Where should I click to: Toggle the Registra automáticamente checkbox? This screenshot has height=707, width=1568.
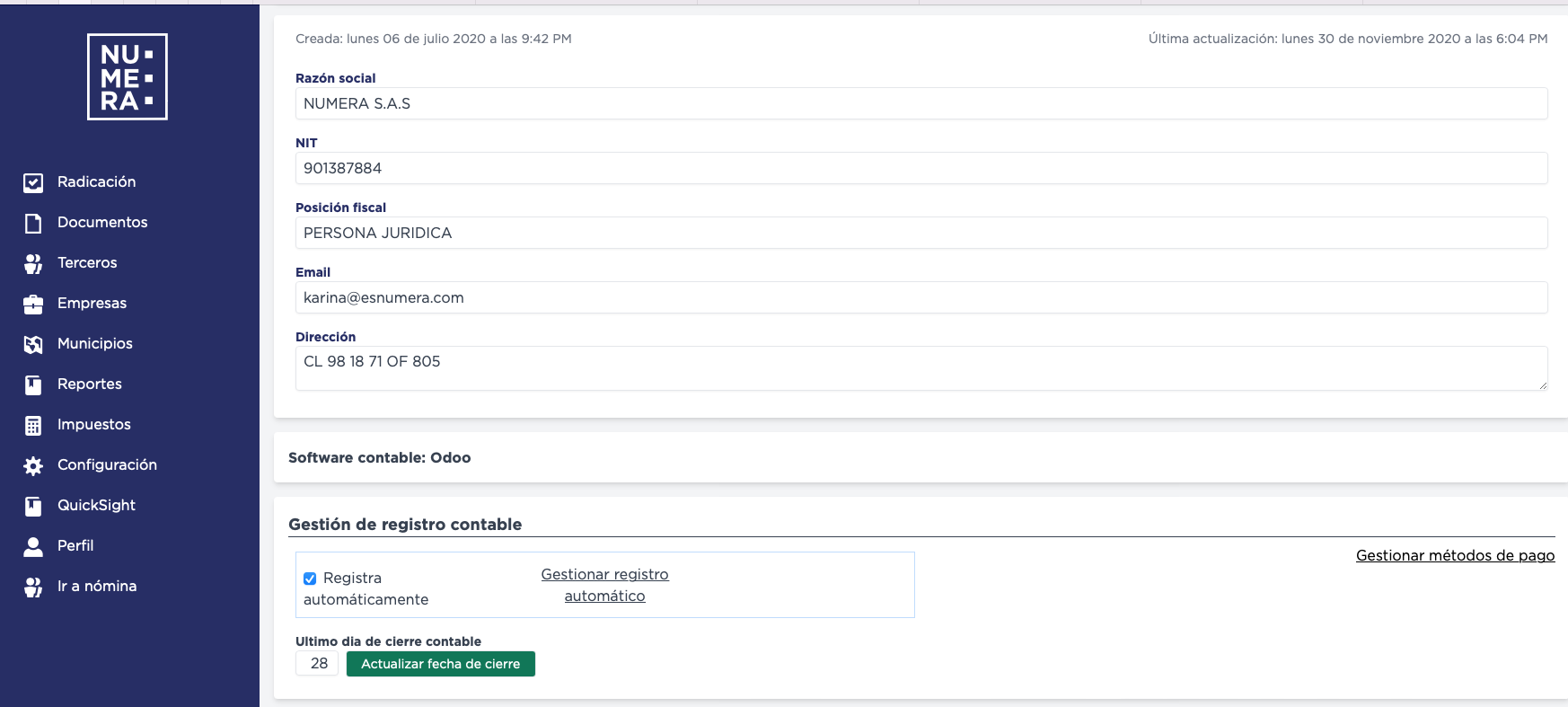coord(310,579)
